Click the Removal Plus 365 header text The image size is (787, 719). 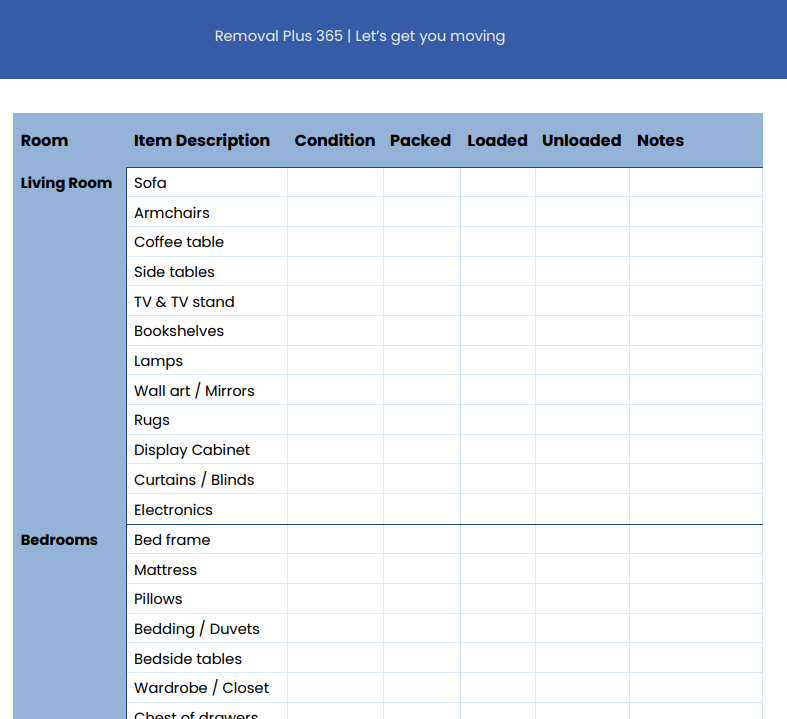point(359,36)
